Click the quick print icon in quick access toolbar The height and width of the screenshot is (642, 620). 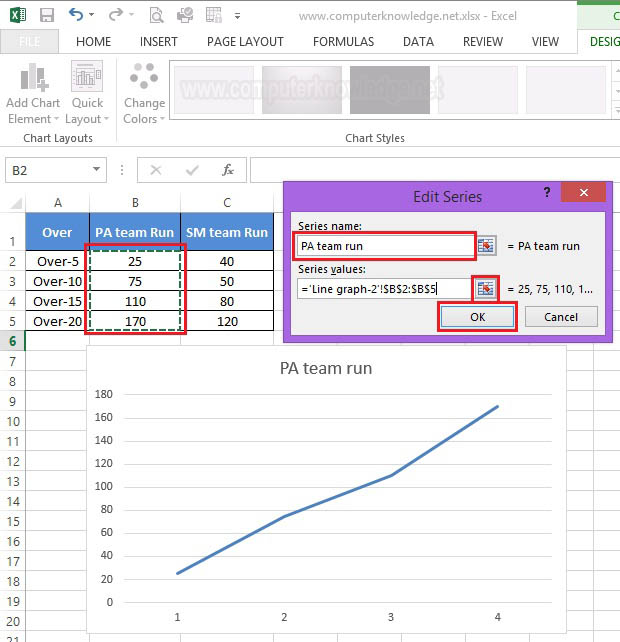pos(185,16)
